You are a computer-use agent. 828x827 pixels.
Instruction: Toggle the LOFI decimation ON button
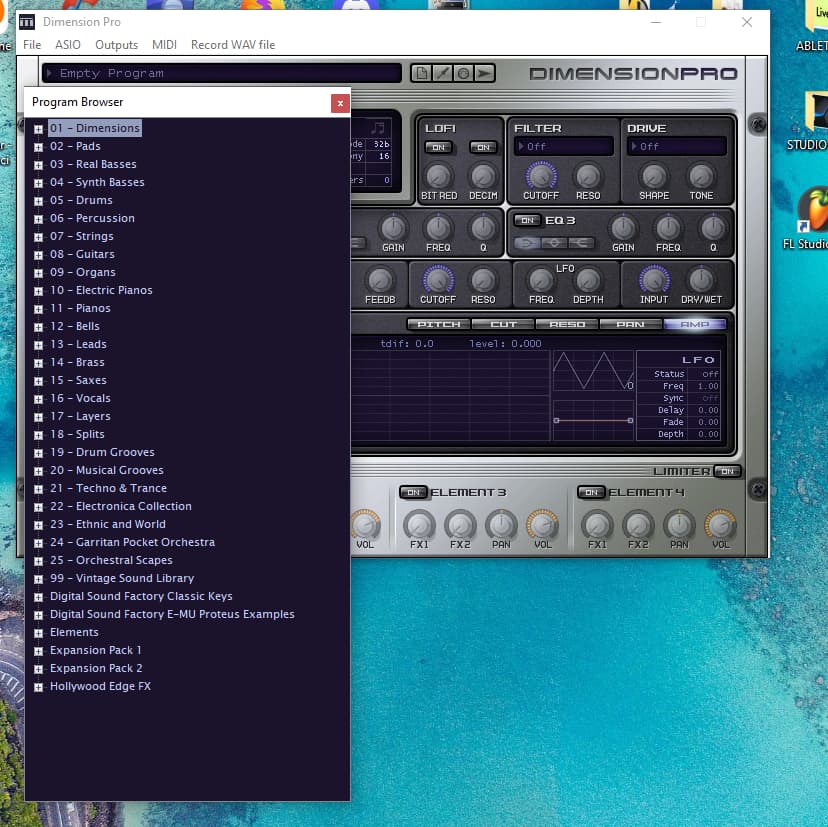[483, 147]
